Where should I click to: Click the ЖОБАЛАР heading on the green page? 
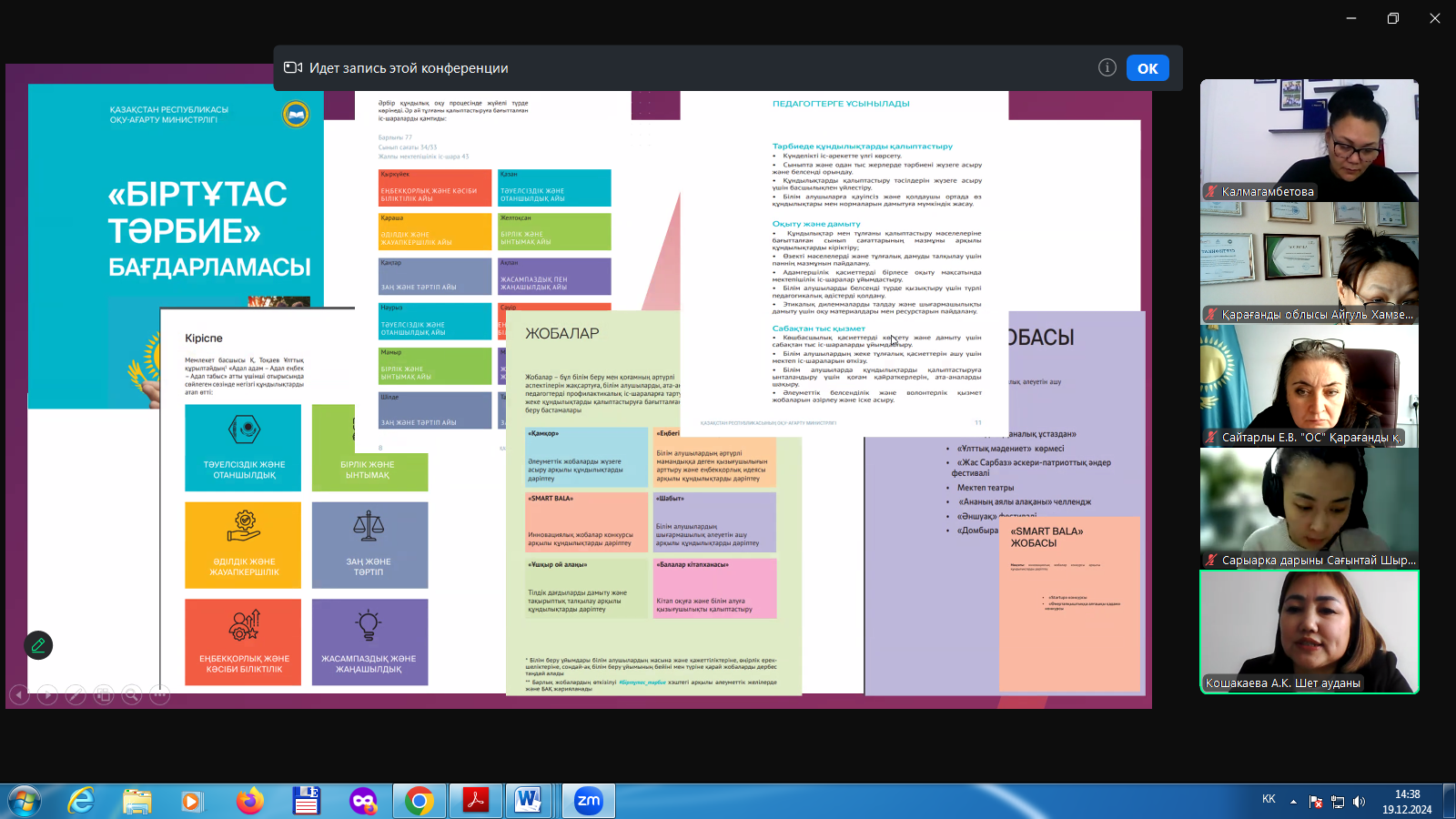pos(561,334)
